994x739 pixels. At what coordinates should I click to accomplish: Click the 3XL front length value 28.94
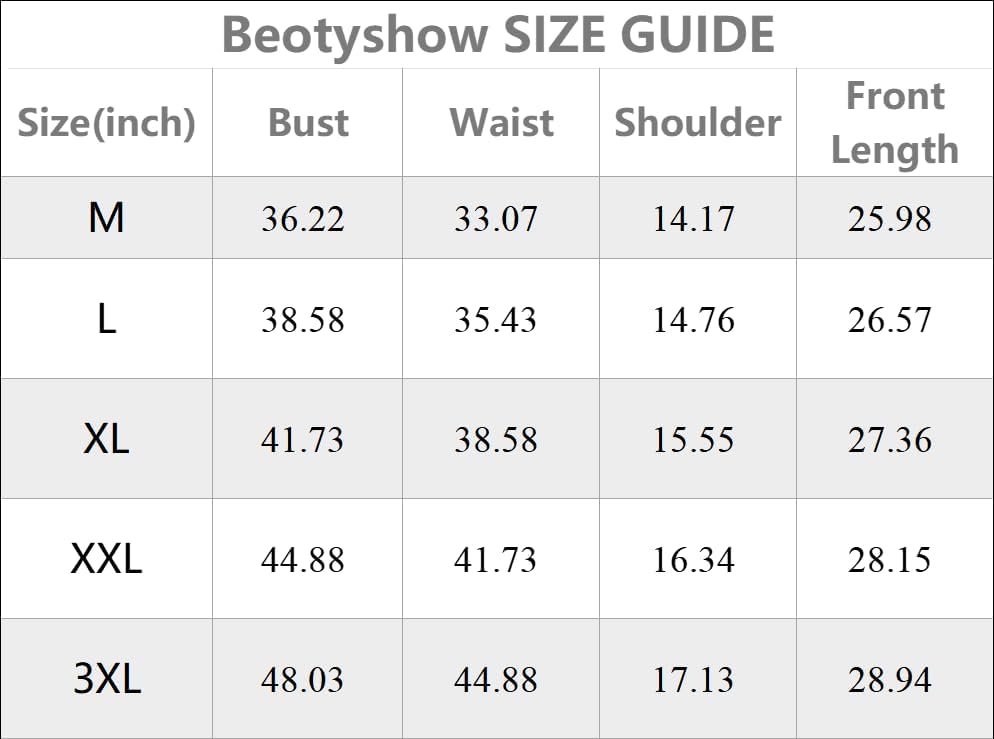(x=890, y=680)
